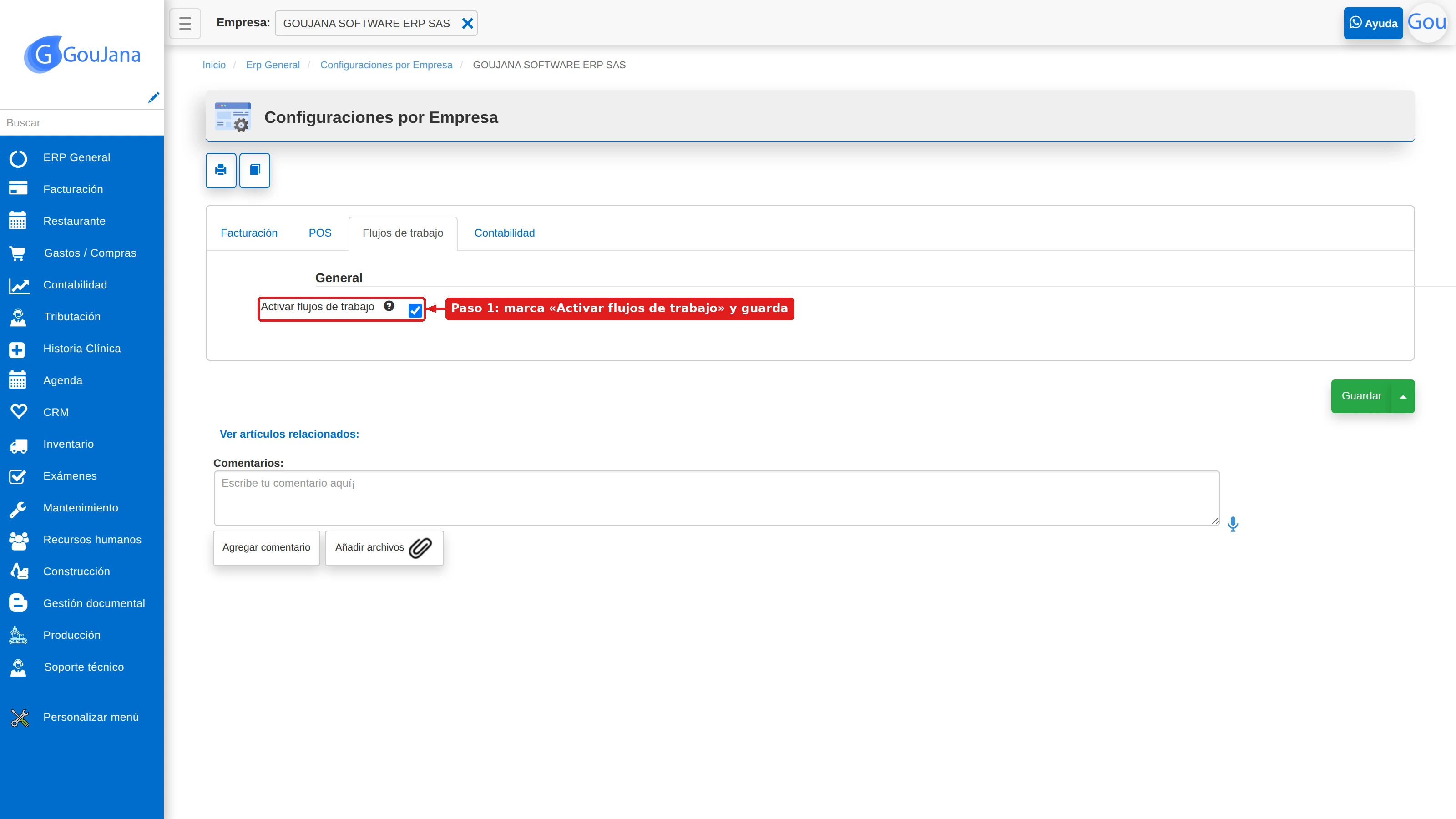Open Configuraciones por Empresa breadcrumb link
The width and height of the screenshot is (1456, 819).
point(386,65)
